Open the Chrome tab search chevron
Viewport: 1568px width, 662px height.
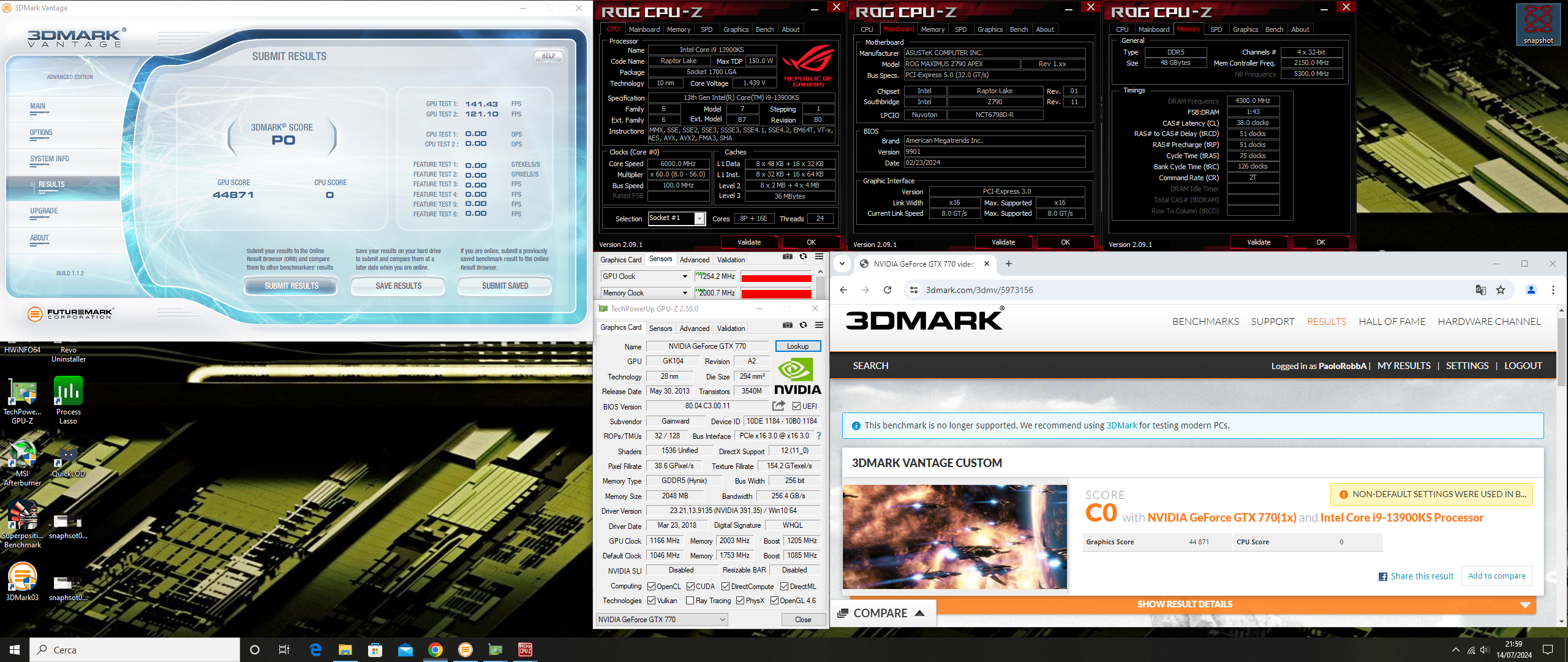tap(842, 264)
